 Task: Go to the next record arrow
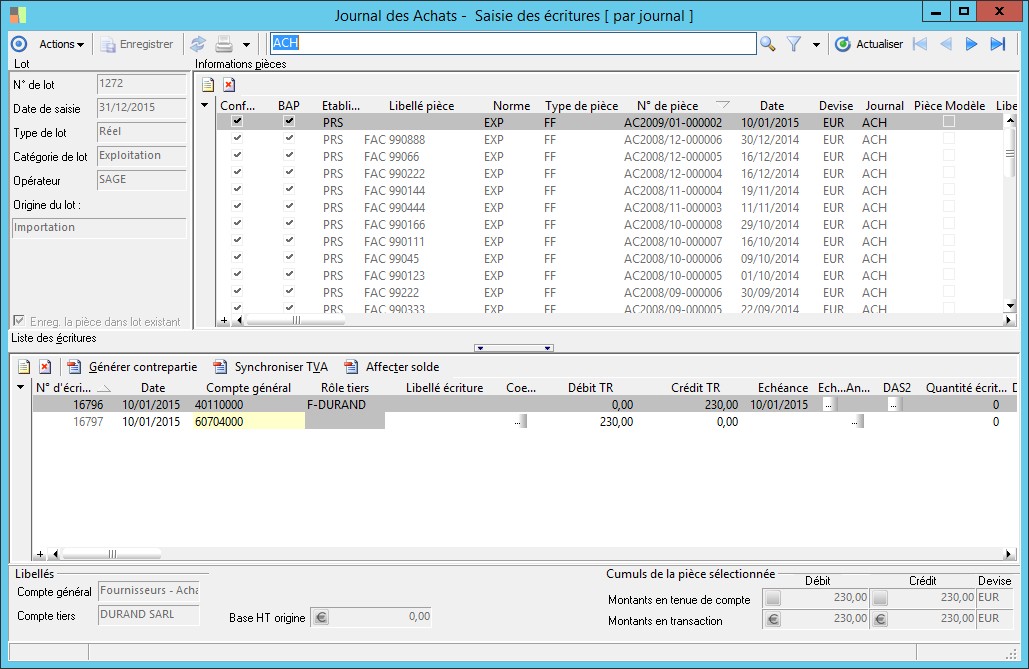(x=971, y=44)
